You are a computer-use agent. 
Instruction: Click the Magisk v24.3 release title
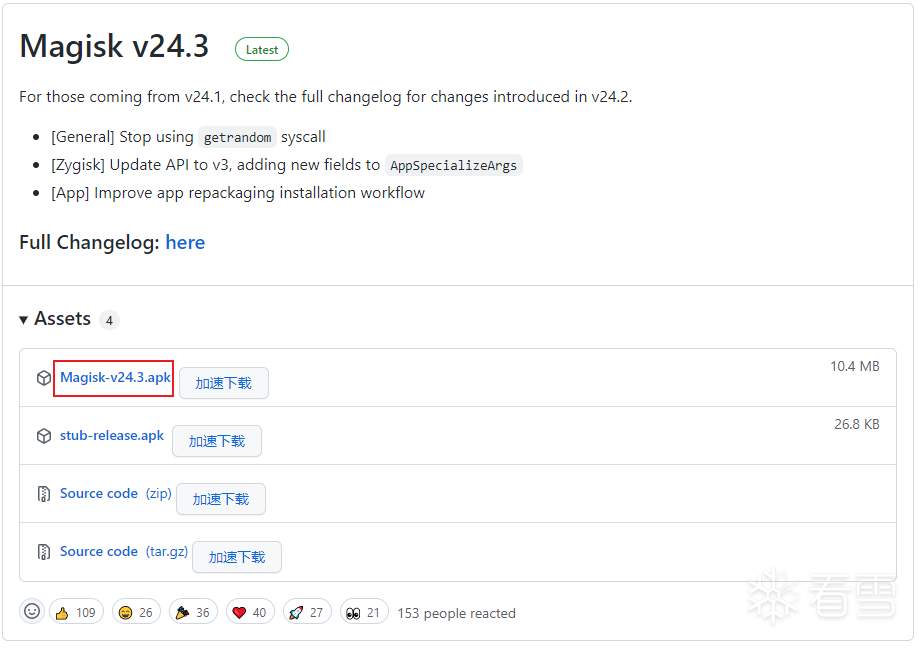point(114,46)
